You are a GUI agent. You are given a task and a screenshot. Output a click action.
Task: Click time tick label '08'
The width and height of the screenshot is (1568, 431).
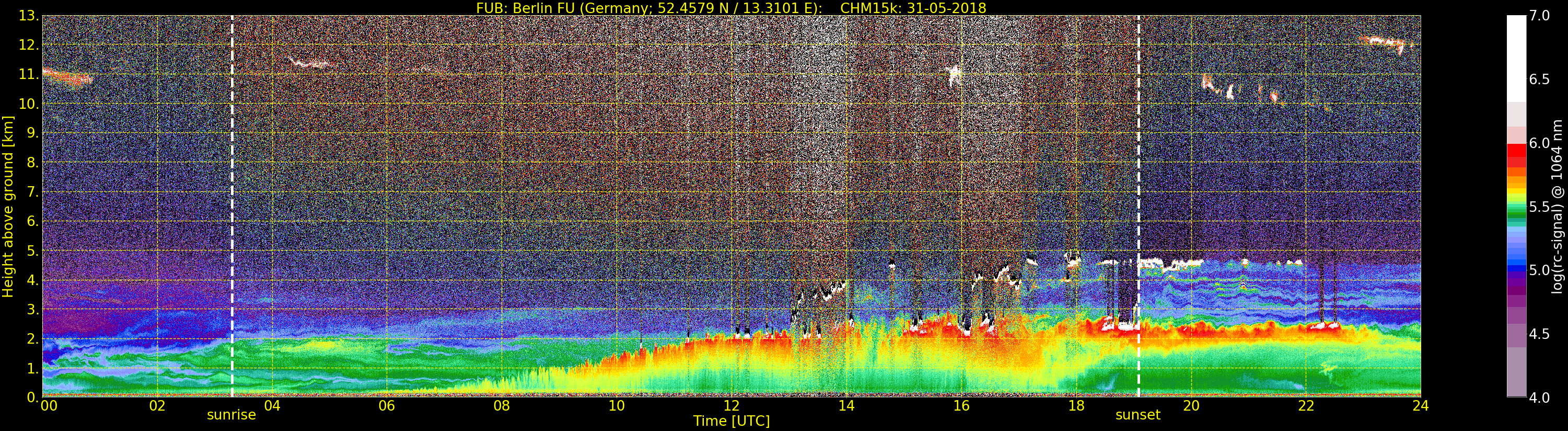(x=502, y=405)
